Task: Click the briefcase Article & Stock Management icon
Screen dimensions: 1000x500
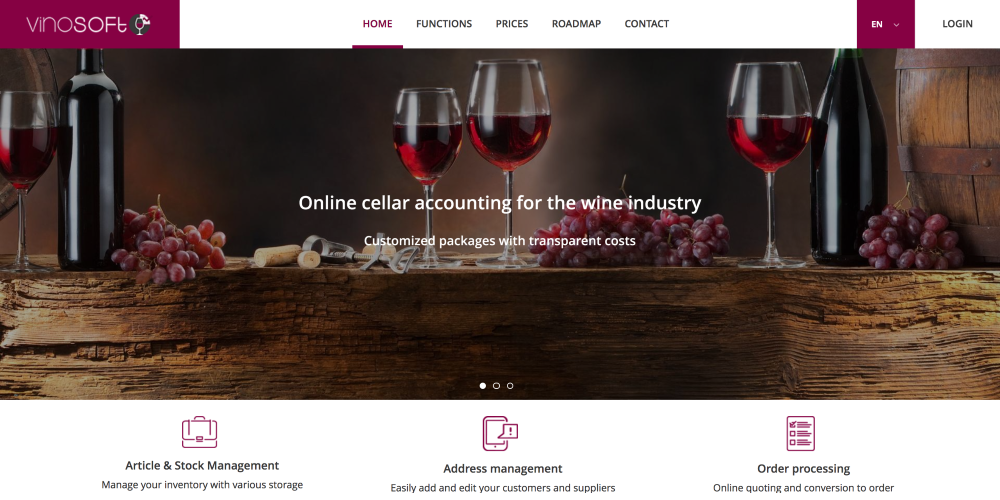Action: pos(200,432)
